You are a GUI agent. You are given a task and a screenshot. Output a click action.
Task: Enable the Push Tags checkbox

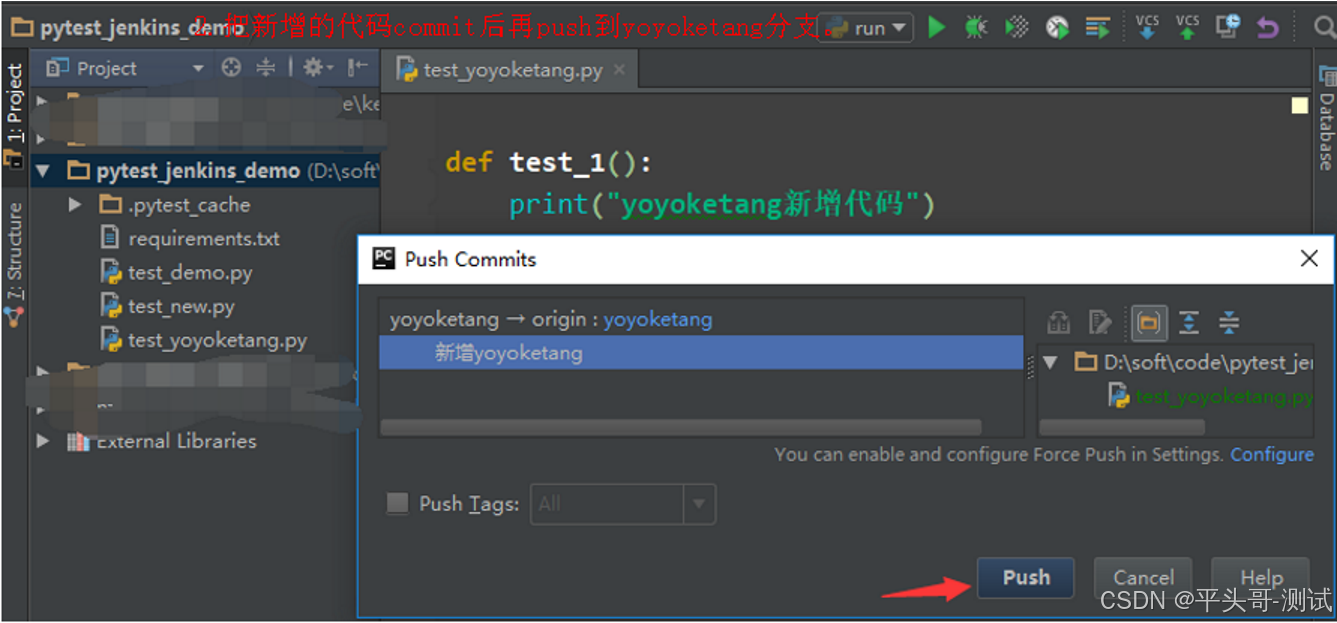click(397, 503)
